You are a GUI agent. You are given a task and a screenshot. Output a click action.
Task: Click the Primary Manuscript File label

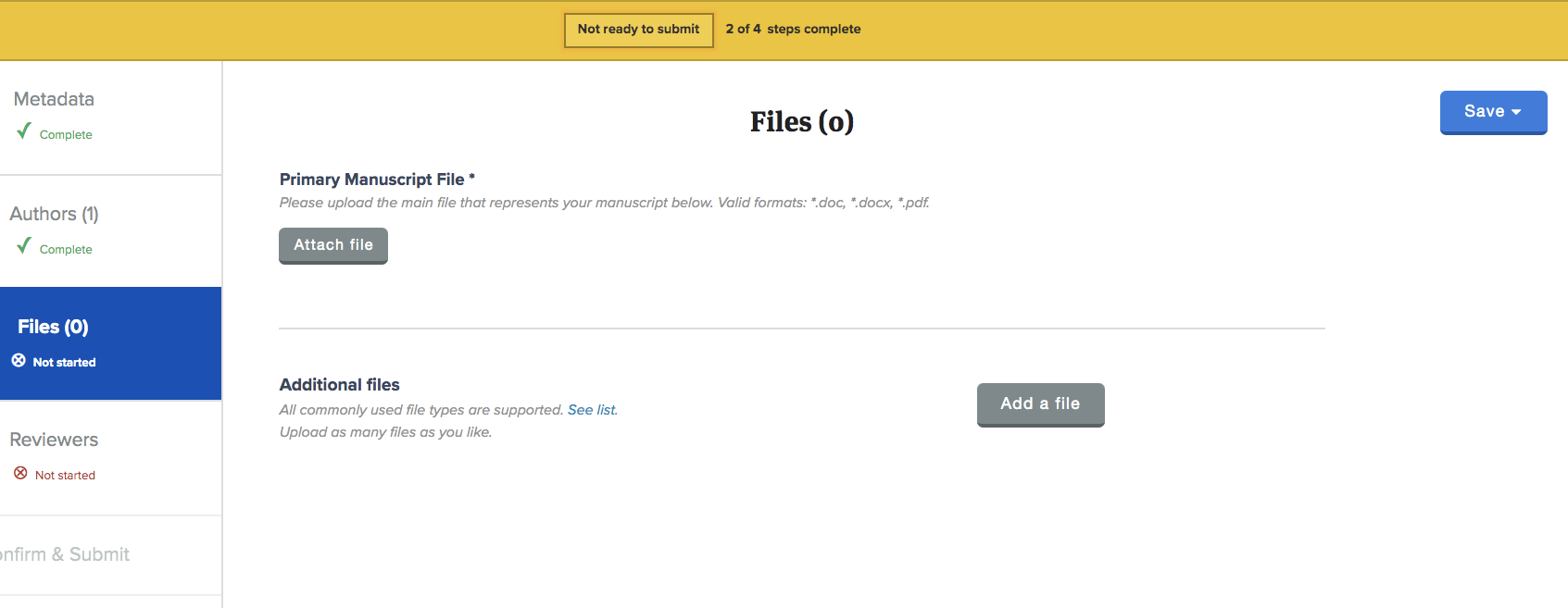coord(377,180)
